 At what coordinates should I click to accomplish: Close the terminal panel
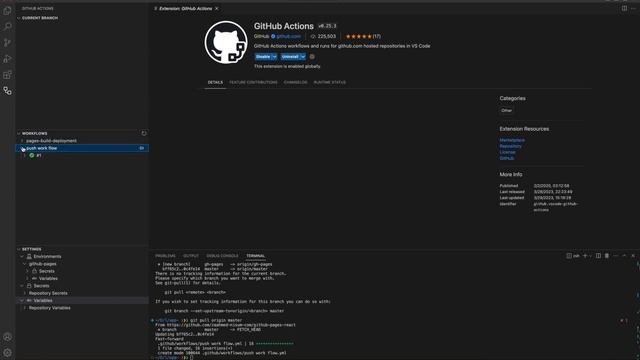633,256
